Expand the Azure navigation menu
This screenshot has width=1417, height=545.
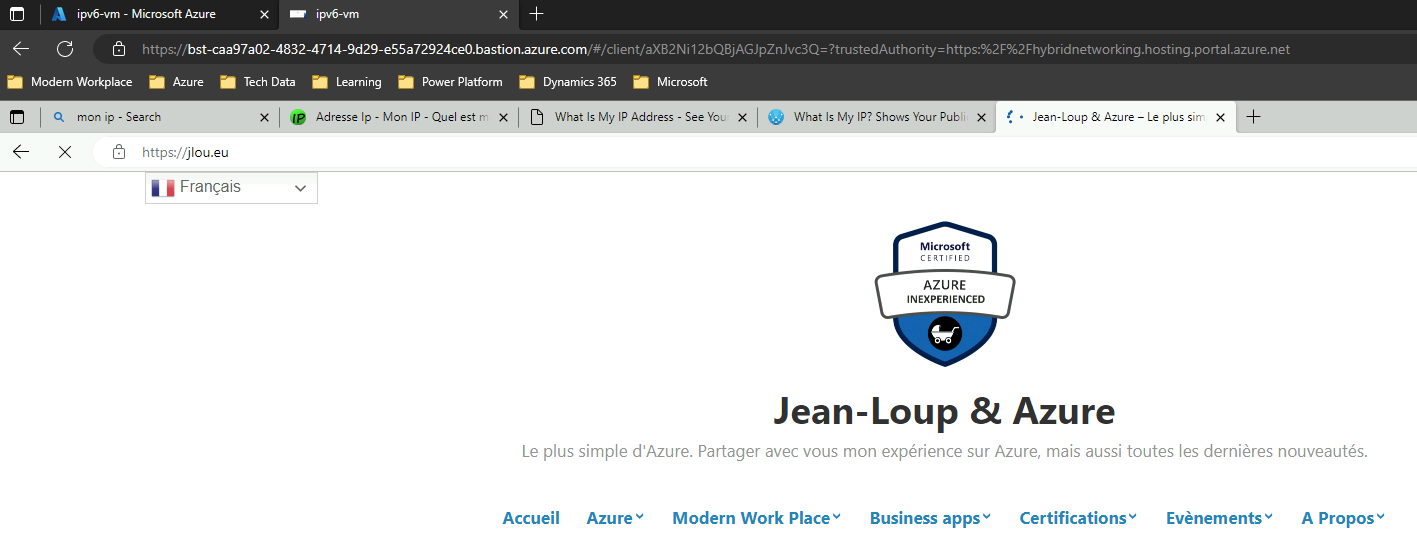615,518
